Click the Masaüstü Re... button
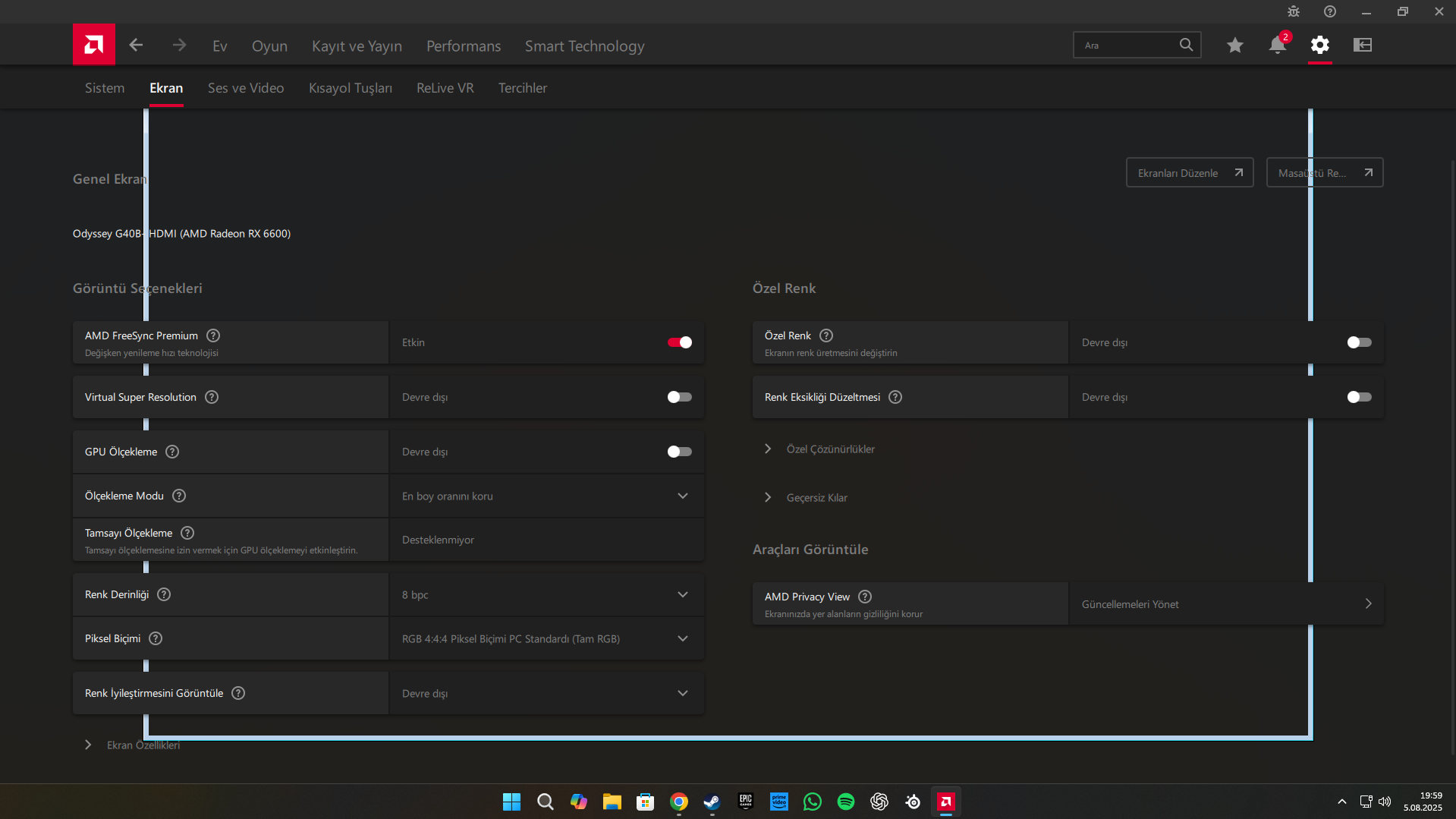1456x819 pixels. point(1325,173)
